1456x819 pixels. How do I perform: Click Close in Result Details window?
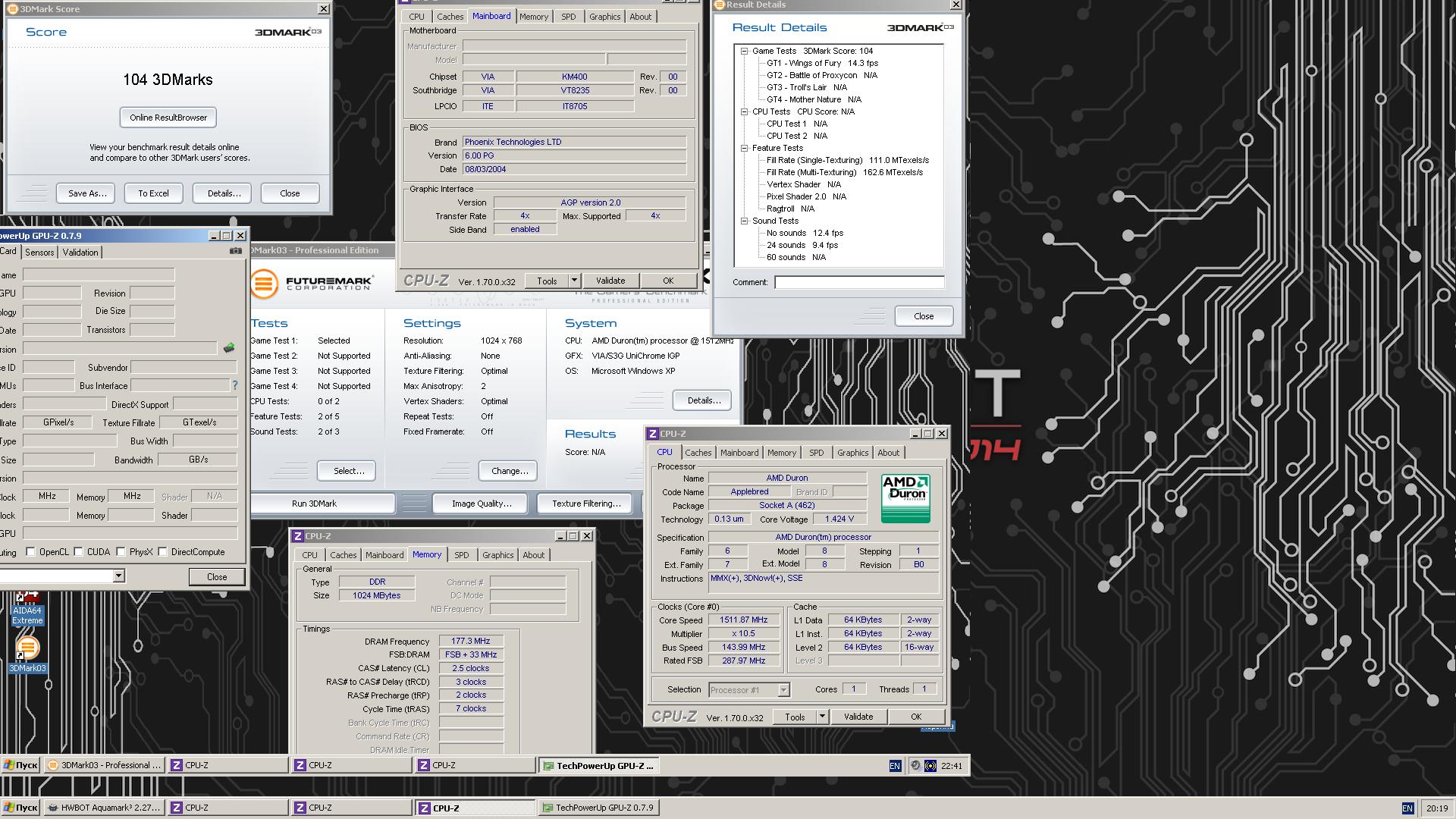924,316
